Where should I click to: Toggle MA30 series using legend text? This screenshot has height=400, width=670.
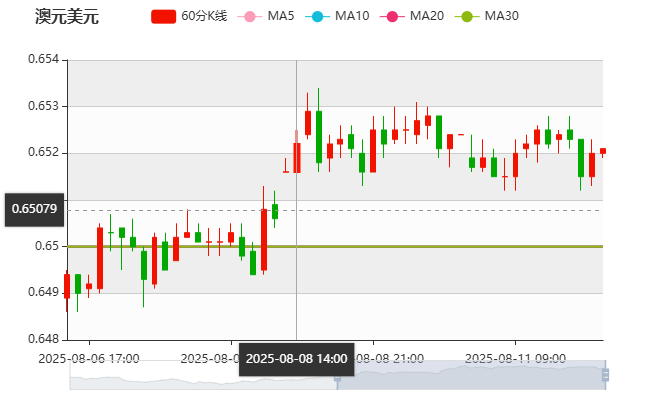click(x=501, y=16)
